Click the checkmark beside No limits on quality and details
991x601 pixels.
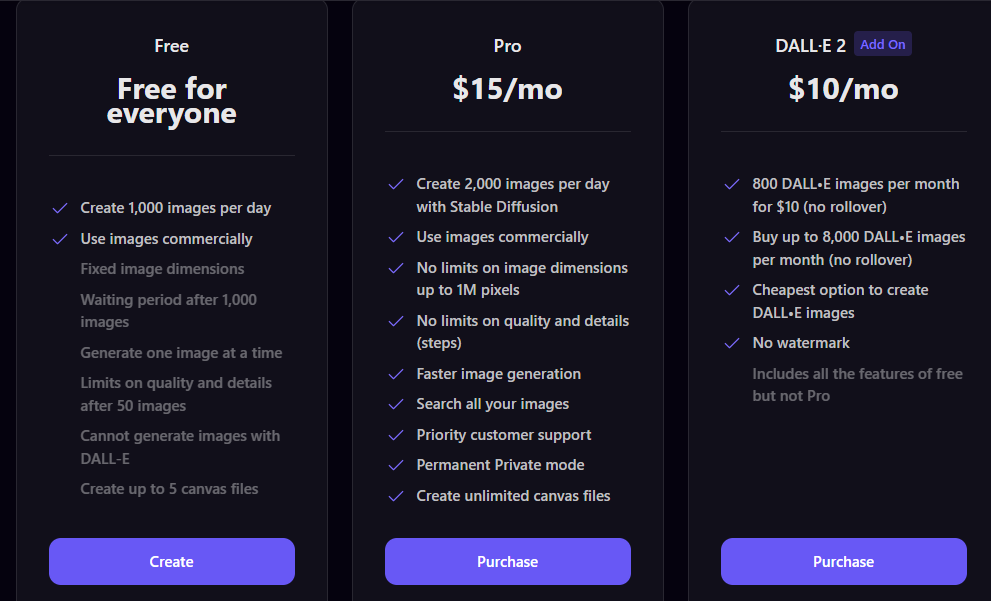coord(396,321)
